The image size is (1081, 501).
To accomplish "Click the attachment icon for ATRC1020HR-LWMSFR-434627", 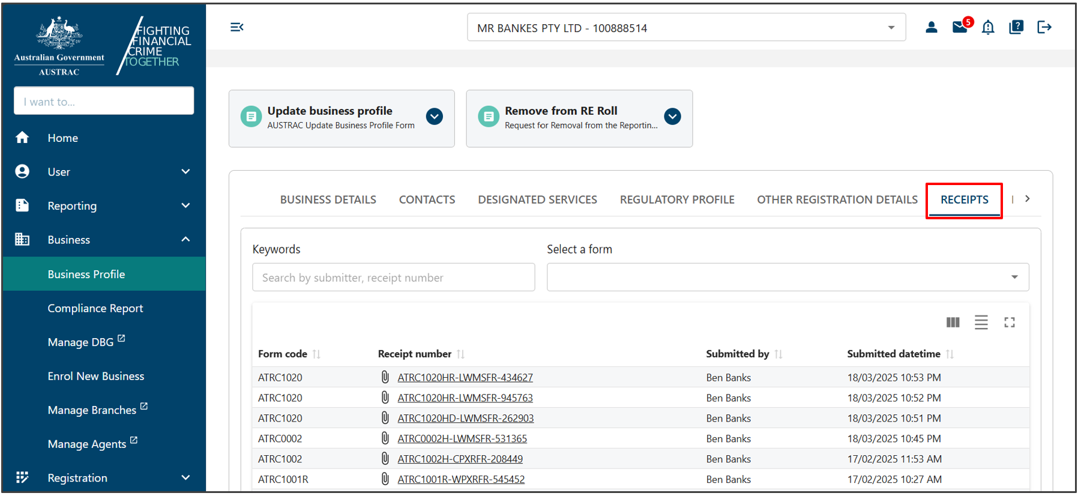I will 385,378.
